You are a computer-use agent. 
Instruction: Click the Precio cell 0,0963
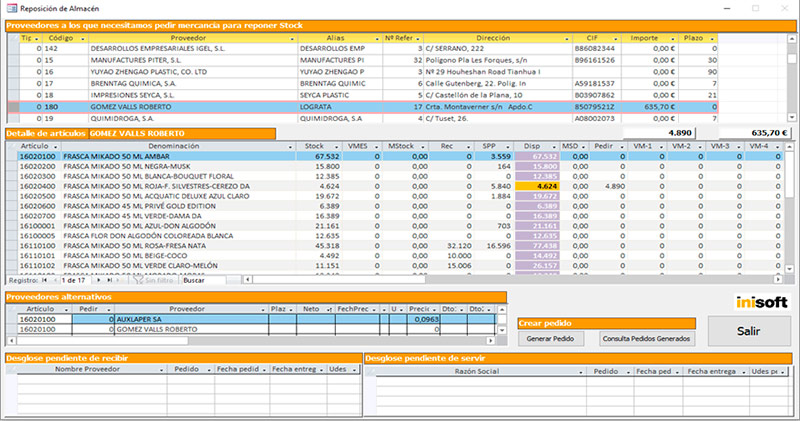423,319
